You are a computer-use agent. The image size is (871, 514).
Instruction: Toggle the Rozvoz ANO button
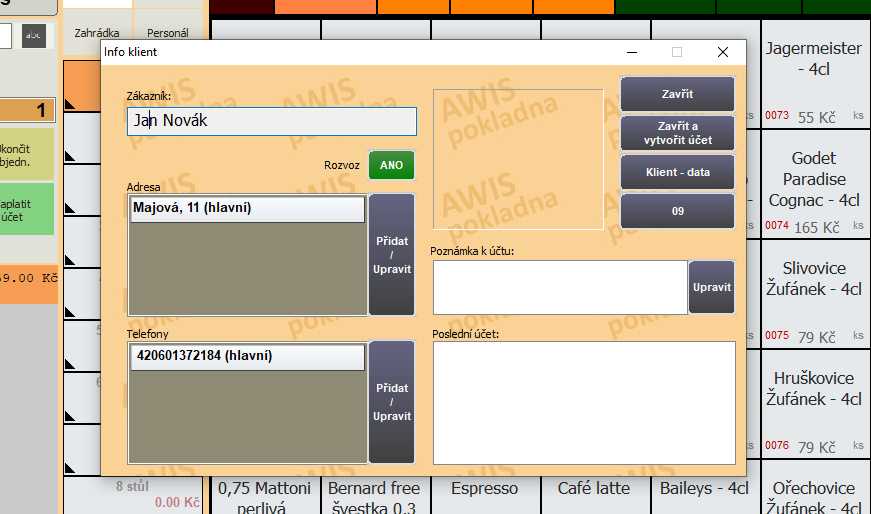click(x=391, y=165)
